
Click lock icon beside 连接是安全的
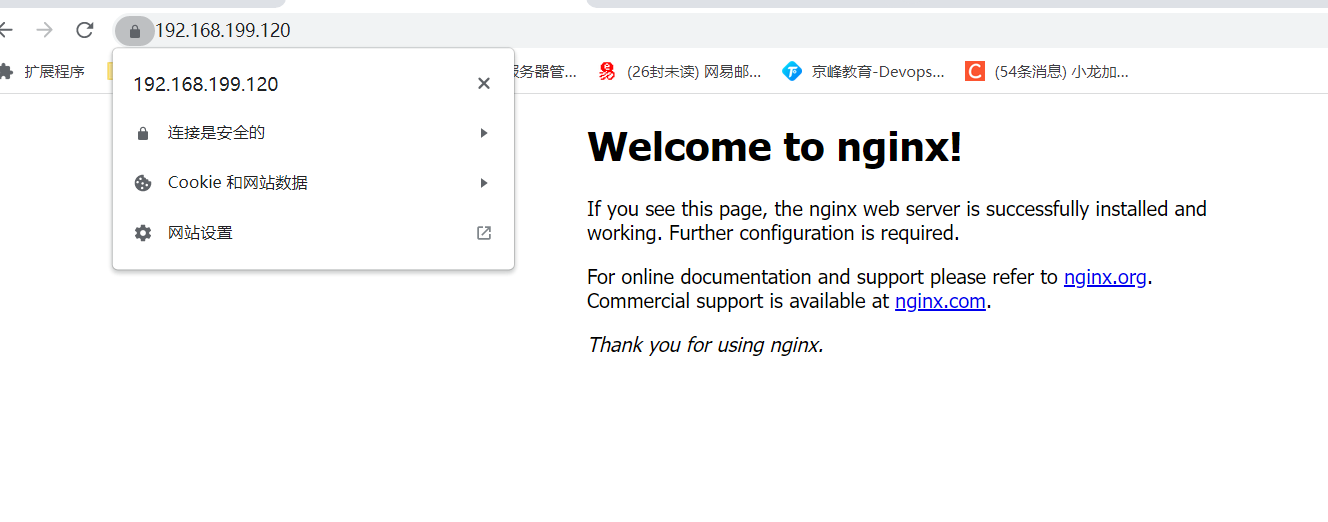point(143,133)
